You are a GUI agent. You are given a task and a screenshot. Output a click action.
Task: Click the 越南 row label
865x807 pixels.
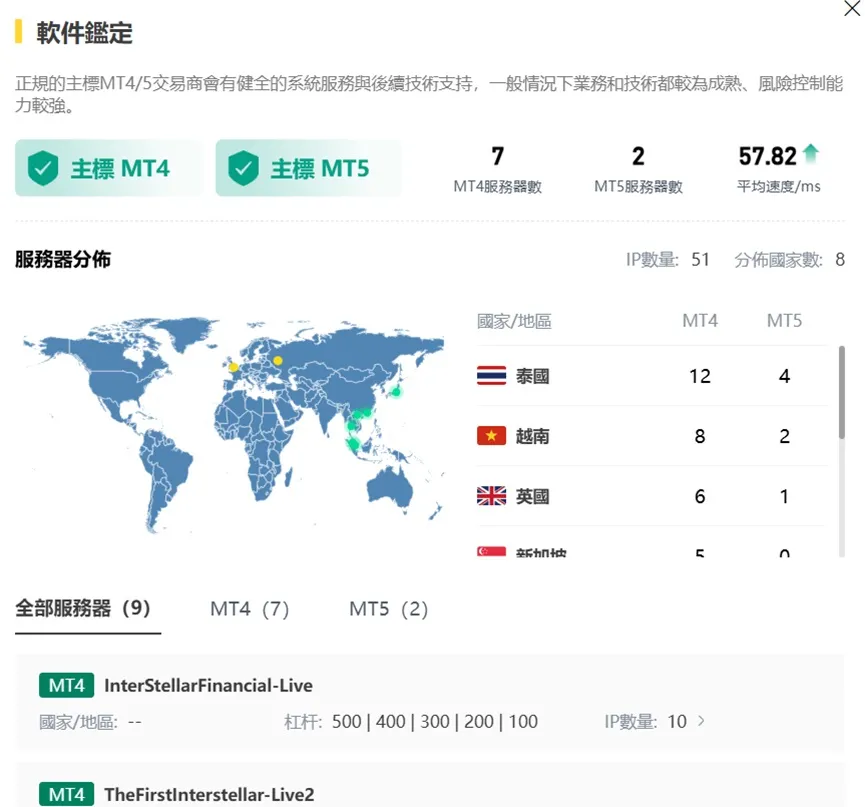point(532,436)
